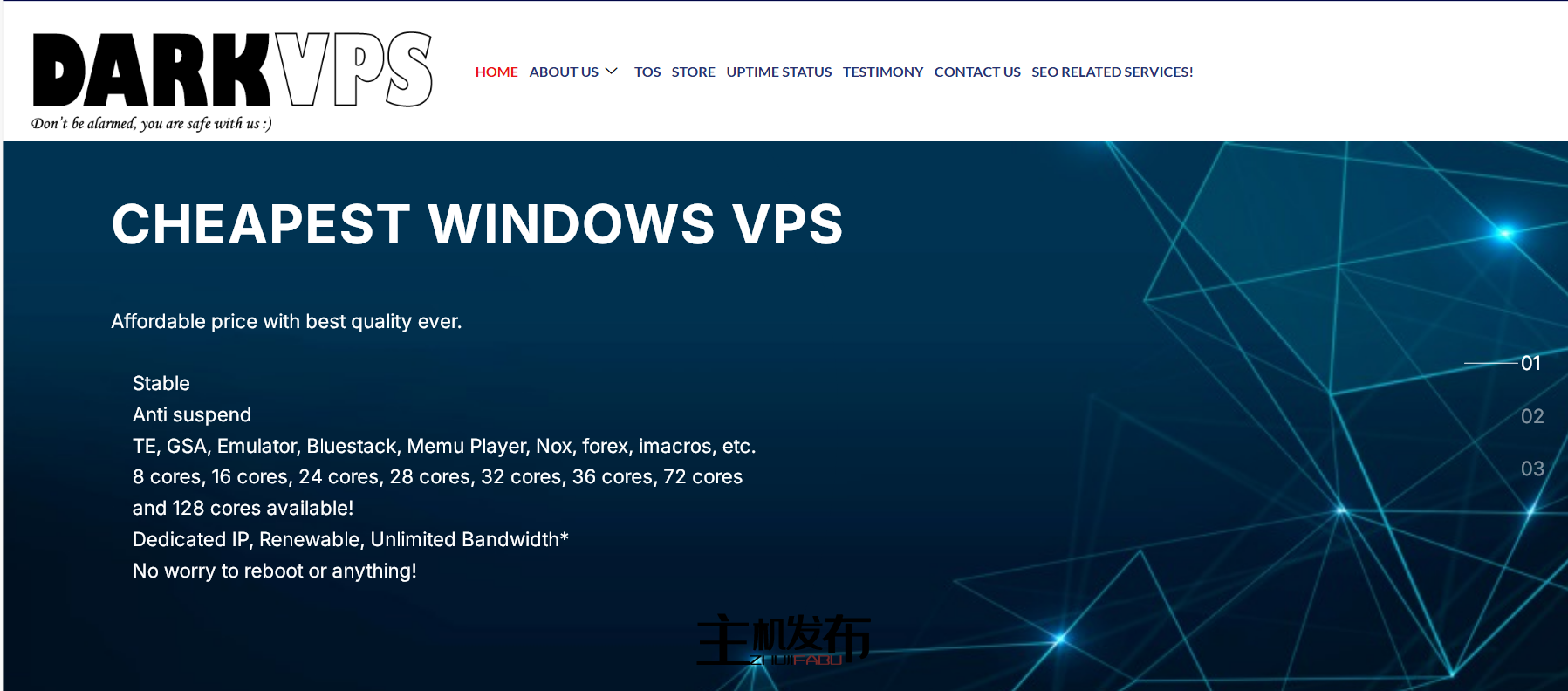Open the ABOUT US menu
The image size is (1568, 691).
click(564, 72)
